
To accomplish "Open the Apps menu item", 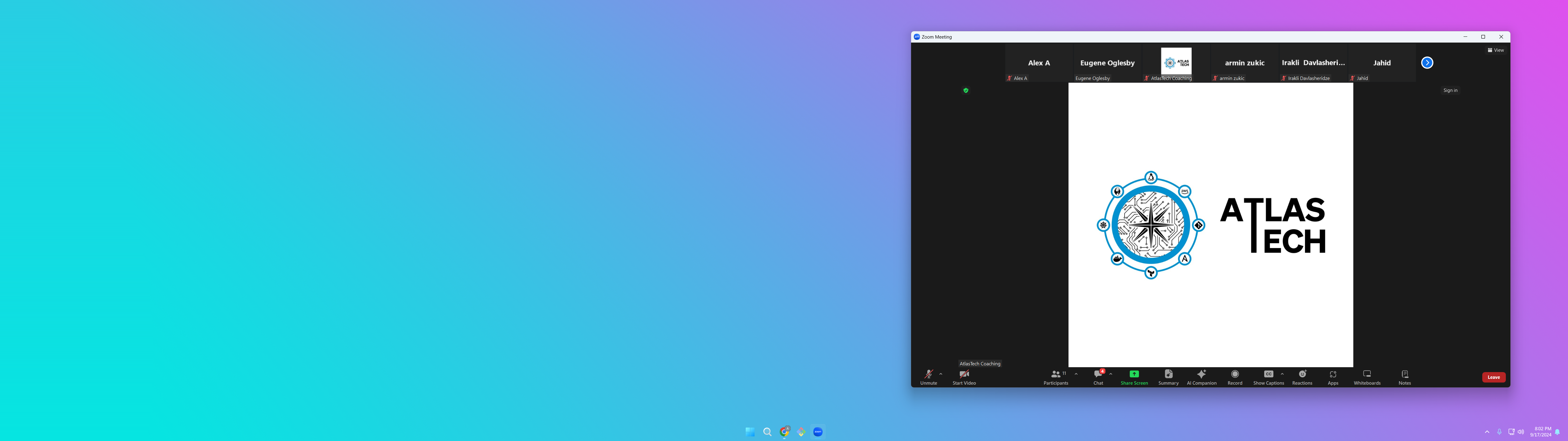I will 1332,377.
